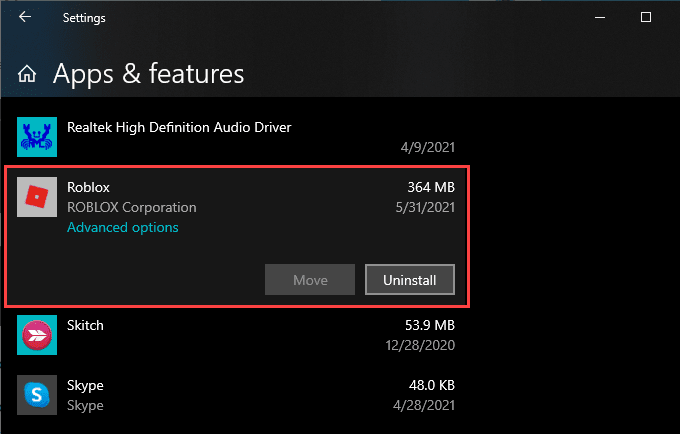Viewport: 680px width, 434px height.
Task: Click the Skitch app icon
Action: tap(38, 335)
